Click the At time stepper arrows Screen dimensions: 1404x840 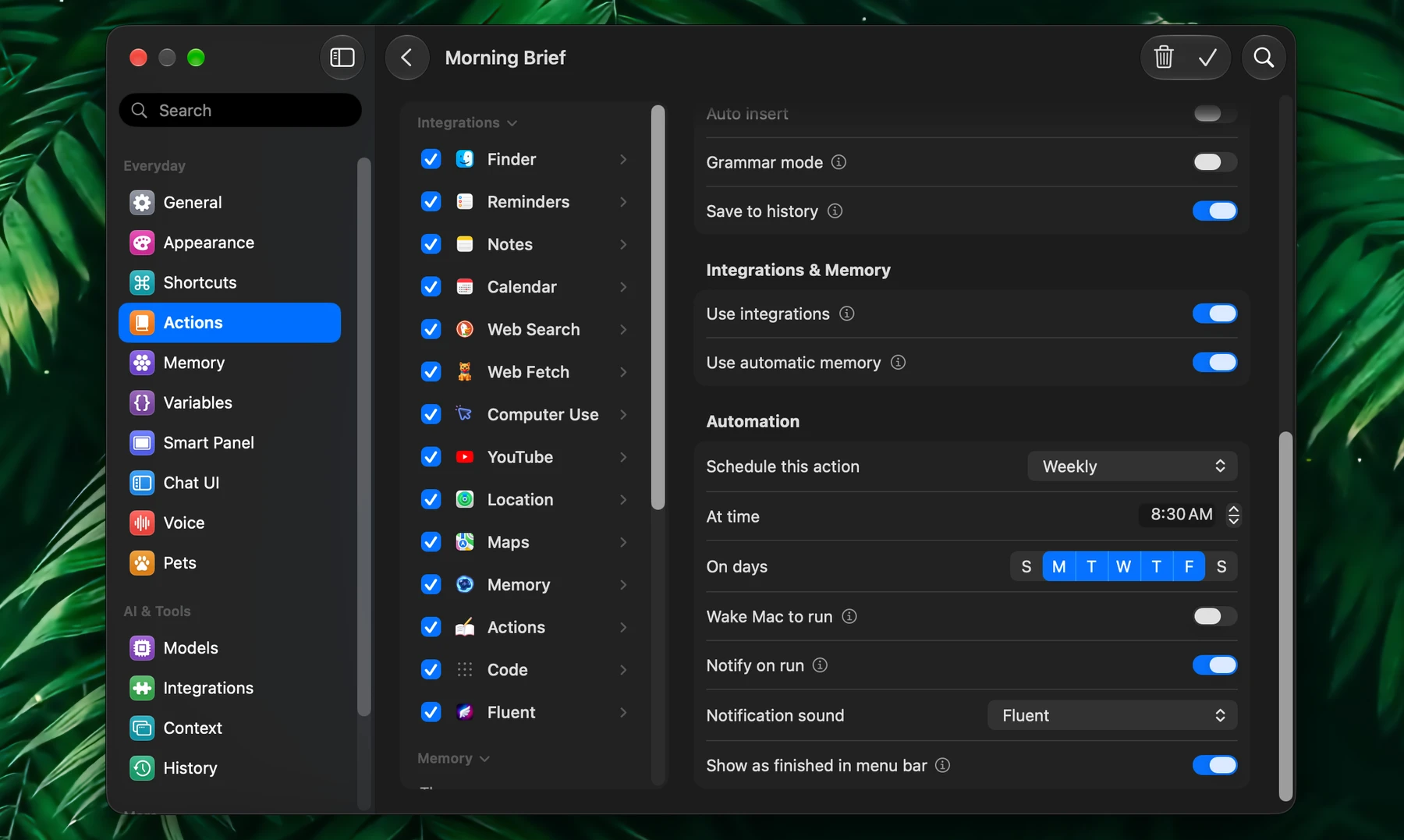pyautogui.click(x=1233, y=515)
